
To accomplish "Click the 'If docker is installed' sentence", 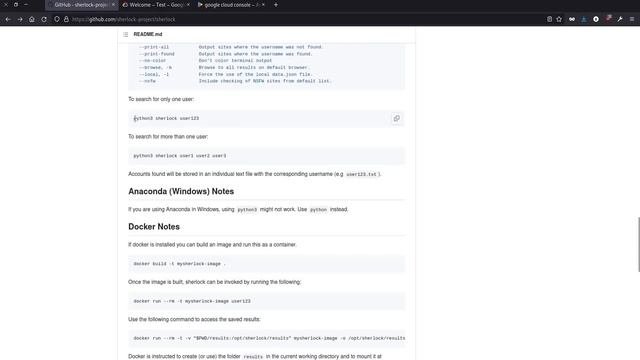I will coord(212,245).
